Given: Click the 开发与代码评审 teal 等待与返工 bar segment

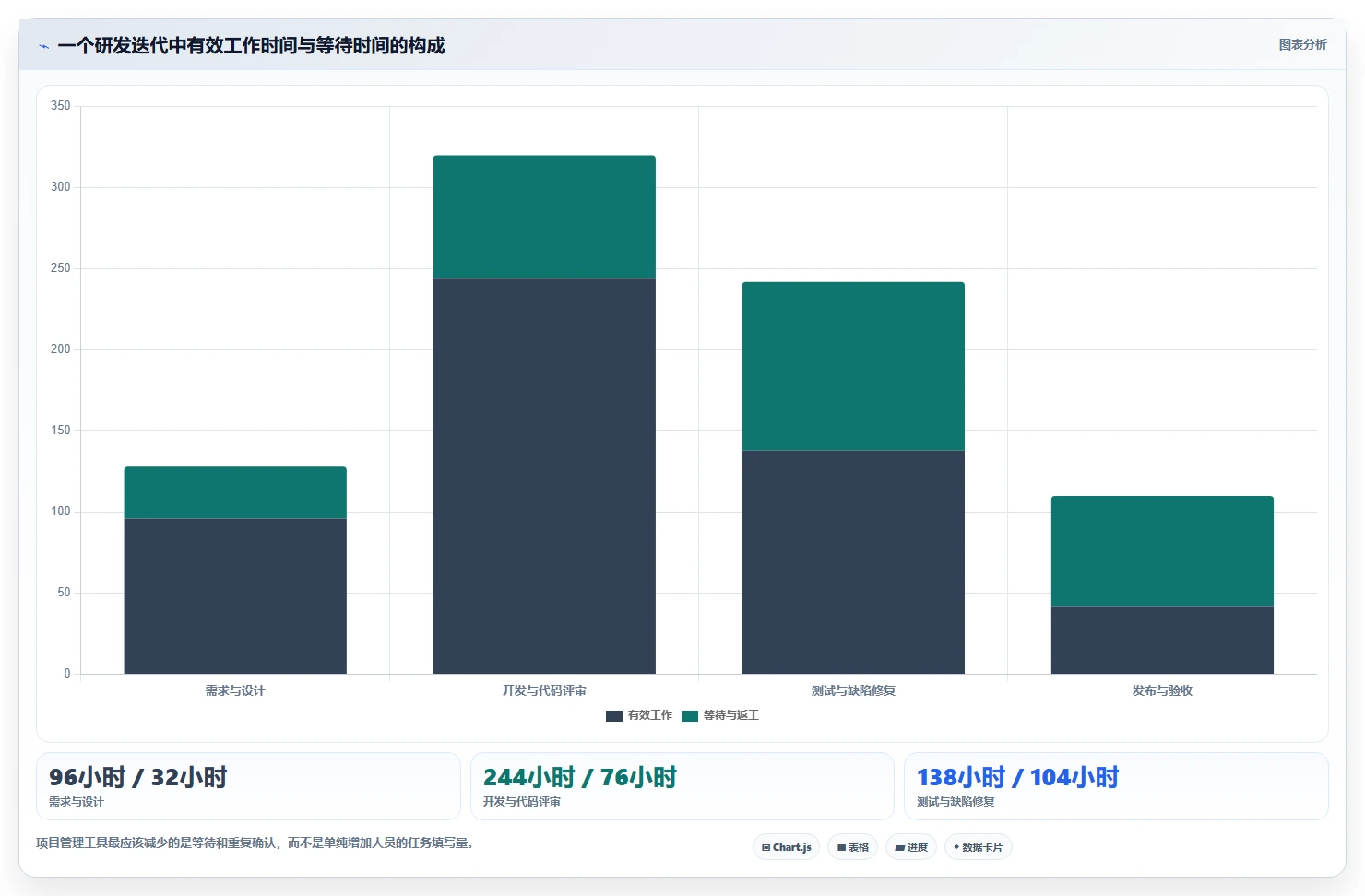Looking at the screenshot, I should 544,218.
